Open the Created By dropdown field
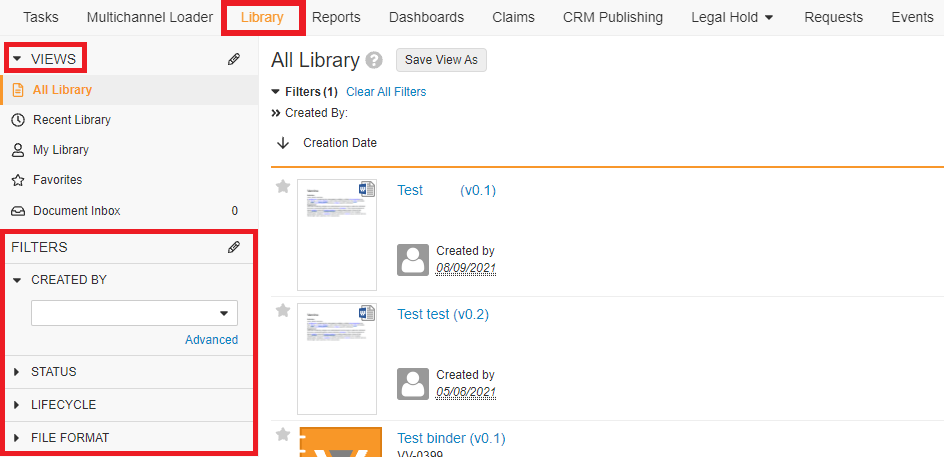944x457 pixels. (134, 313)
